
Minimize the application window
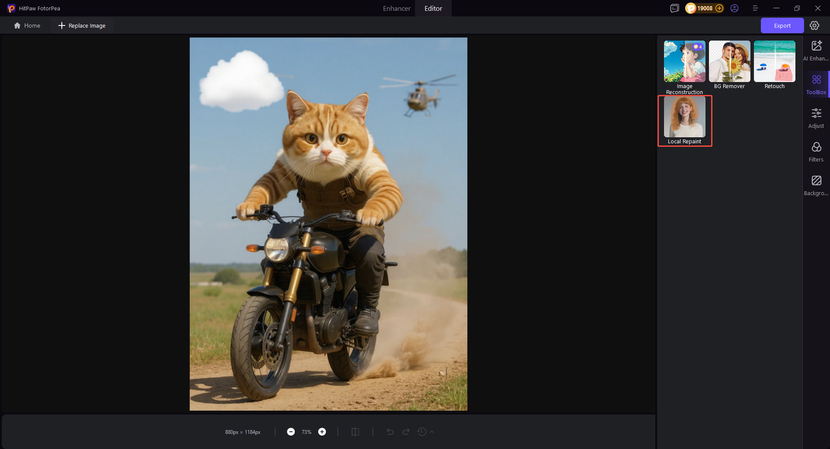[776, 8]
